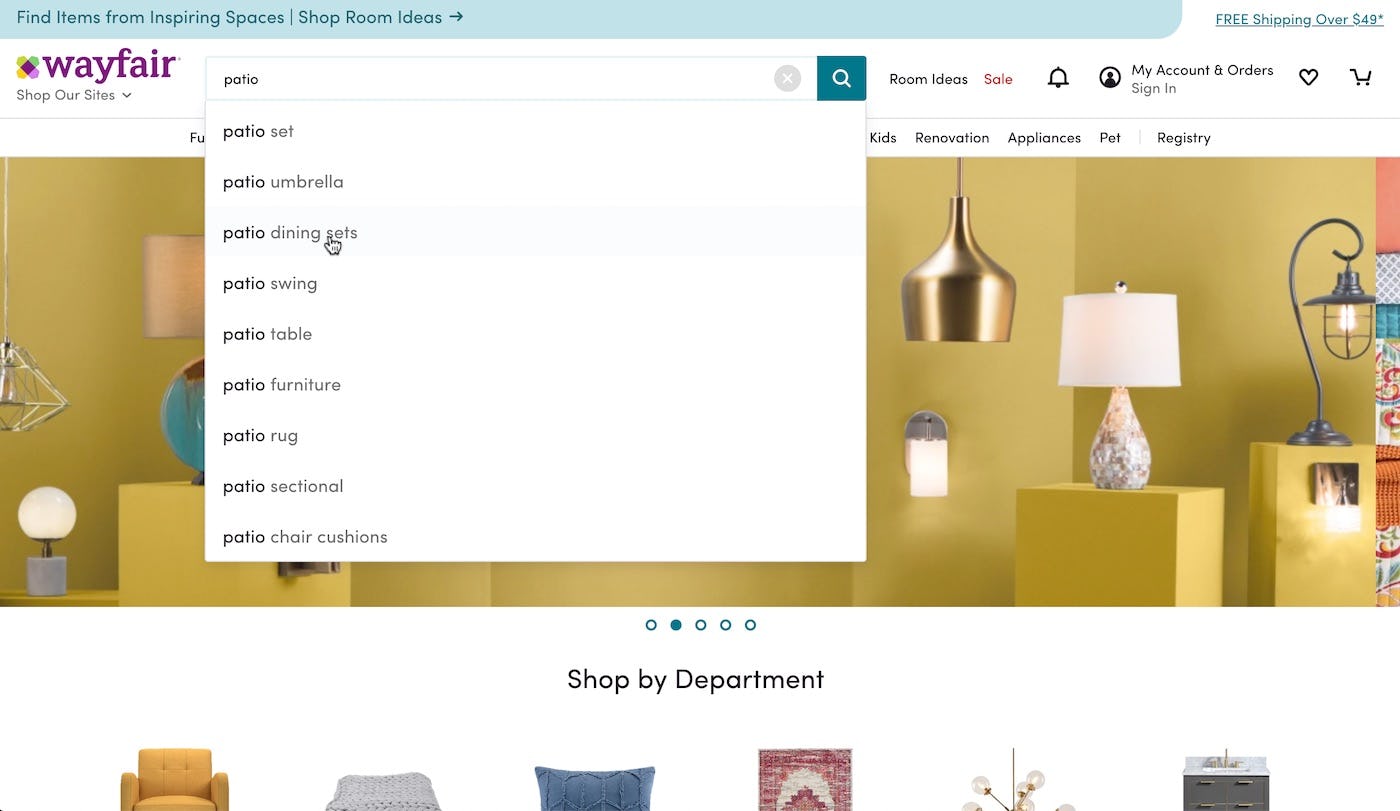Open the Renovation menu item
Screen dimensions: 1400x811
(x=952, y=138)
